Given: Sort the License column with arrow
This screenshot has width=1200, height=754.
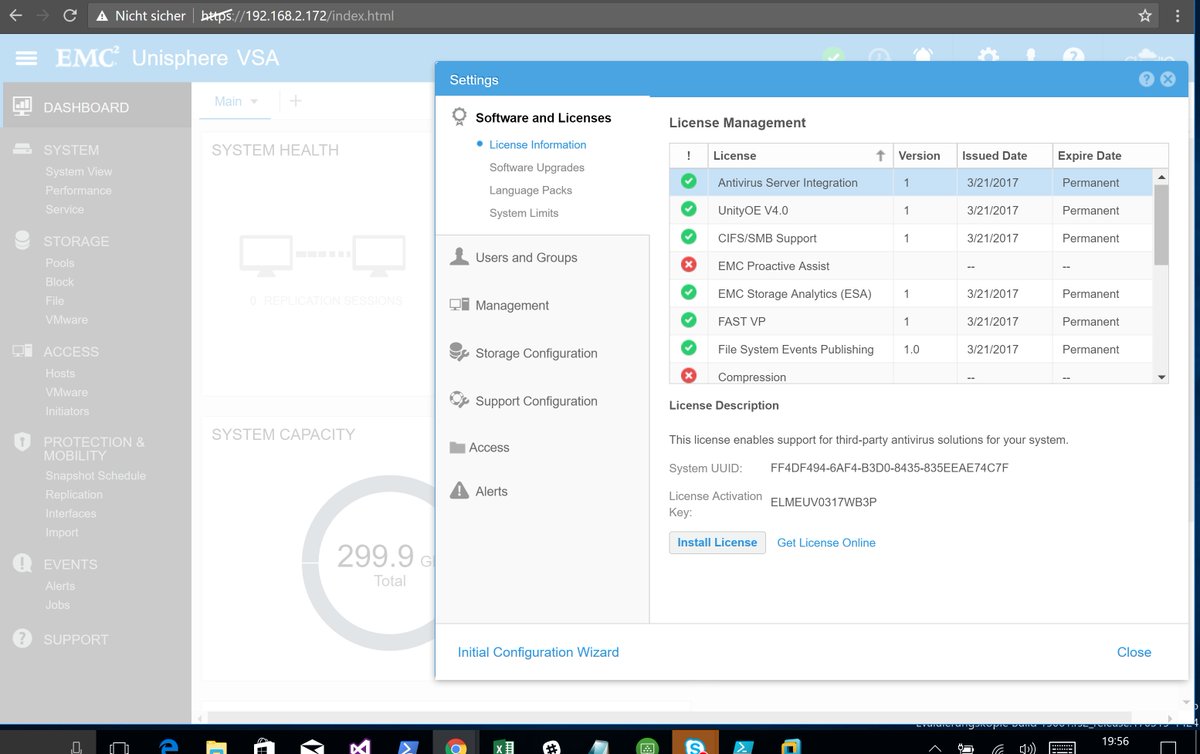Looking at the screenshot, I should point(880,155).
